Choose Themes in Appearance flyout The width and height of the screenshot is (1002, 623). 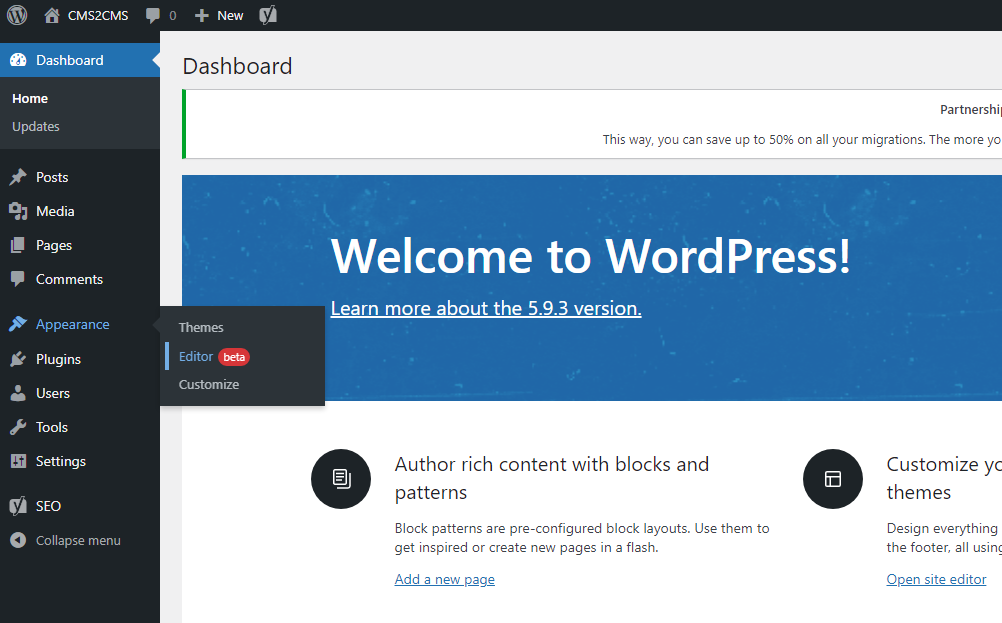pos(201,327)
